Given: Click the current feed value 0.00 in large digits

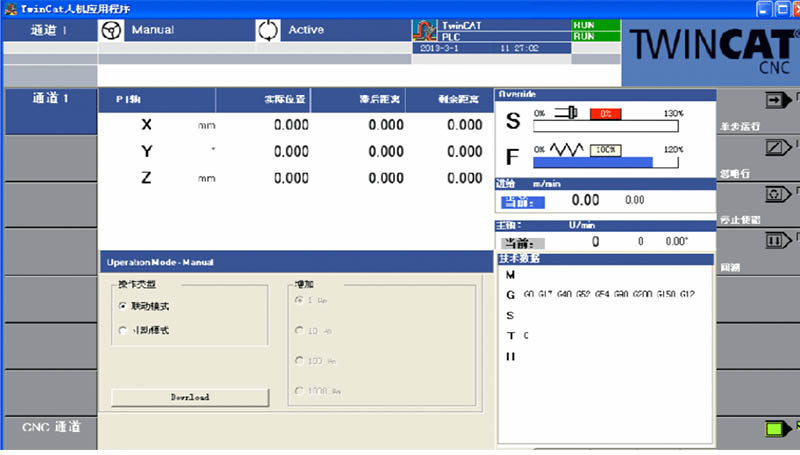Looking at the screenshot, I should click(585, 200).
